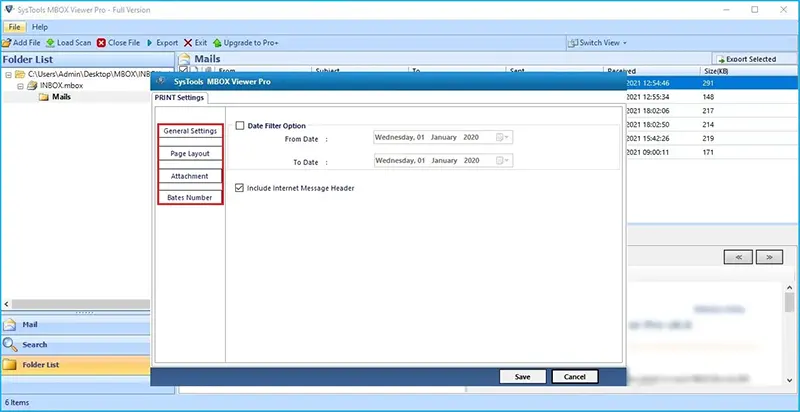Click the Upgrade to Pro+ icon

(x=217, y=43)
